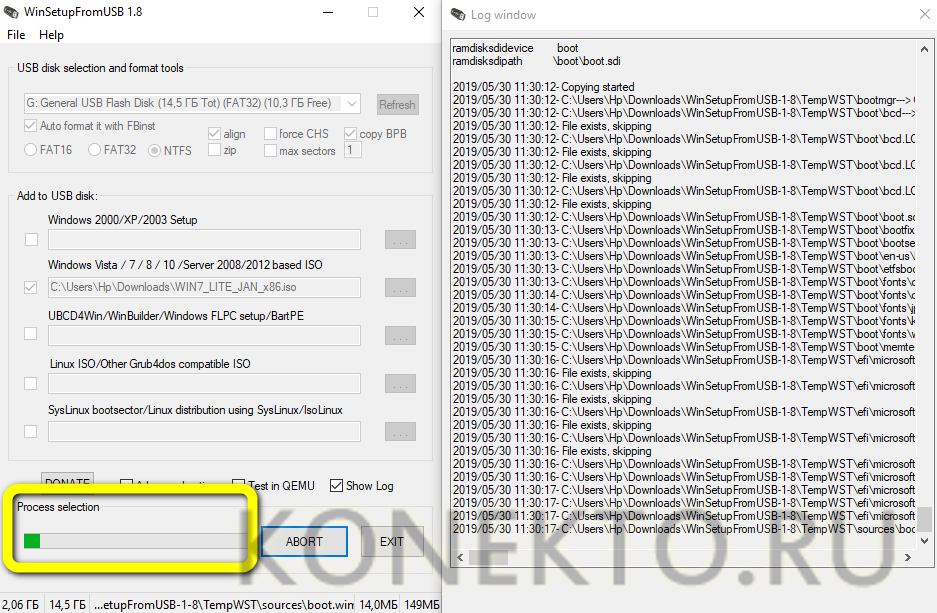Browse for Windows 2000/XP/2003 Setup source
Screen dimensions: 937x613
point(400,240)
